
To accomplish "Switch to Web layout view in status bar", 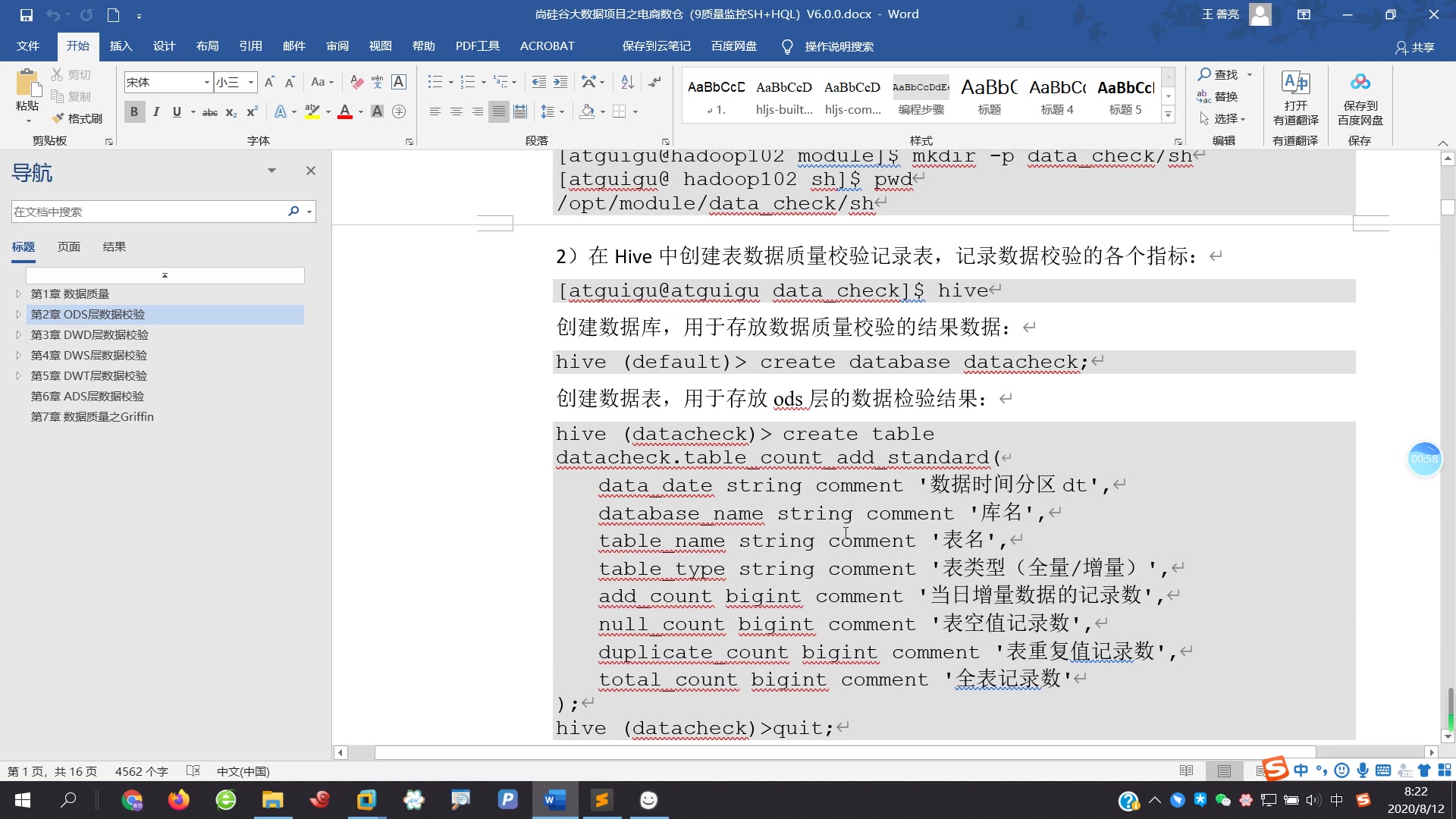I will coord(1262,771).
